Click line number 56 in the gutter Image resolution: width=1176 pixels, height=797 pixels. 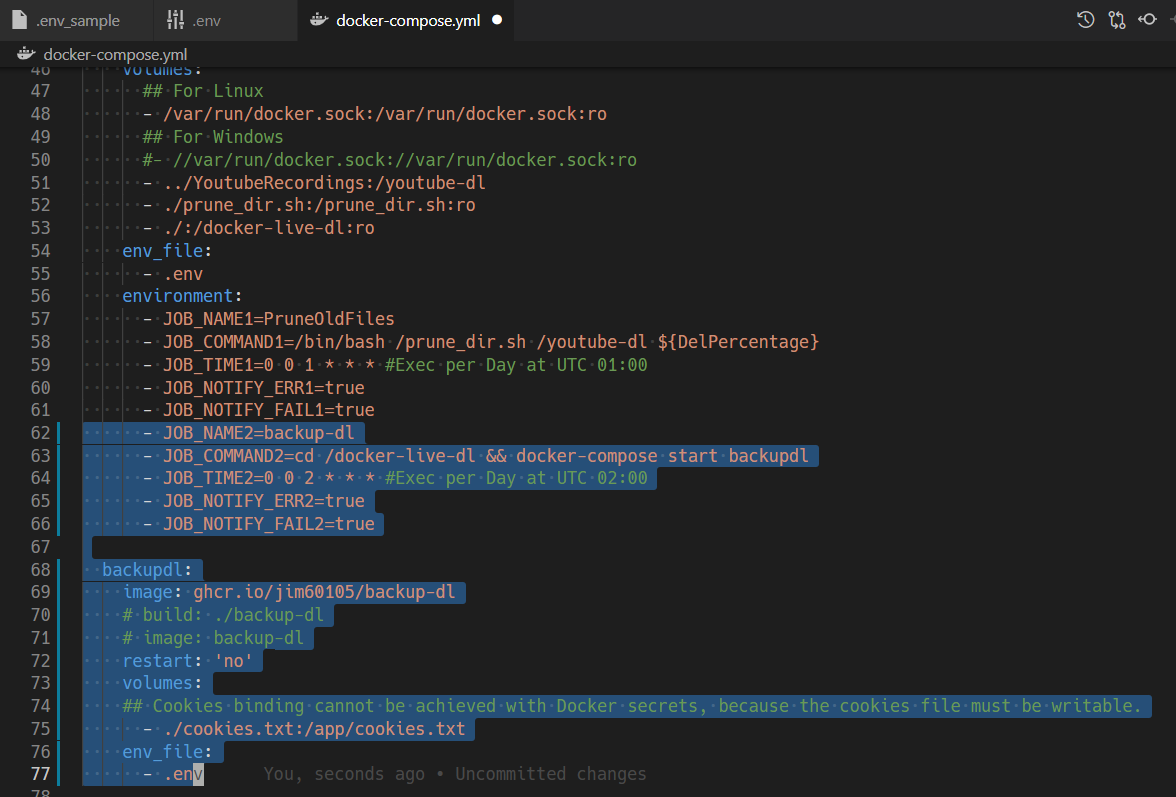[40, 296]
